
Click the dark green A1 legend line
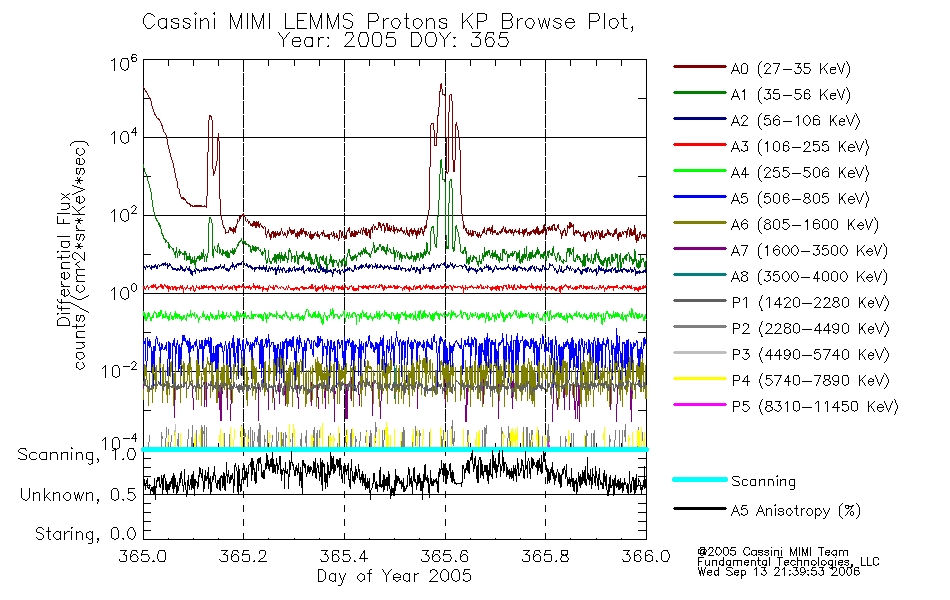700,93
